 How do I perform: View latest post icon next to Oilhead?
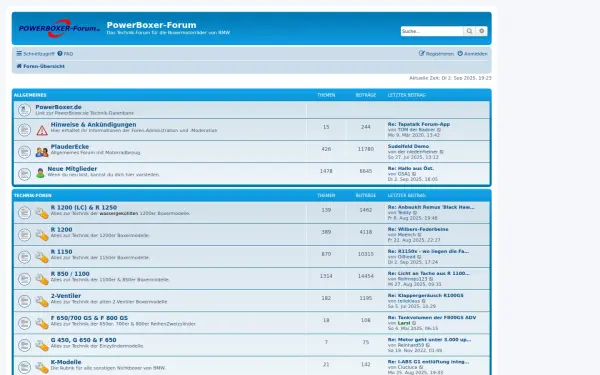419,257
